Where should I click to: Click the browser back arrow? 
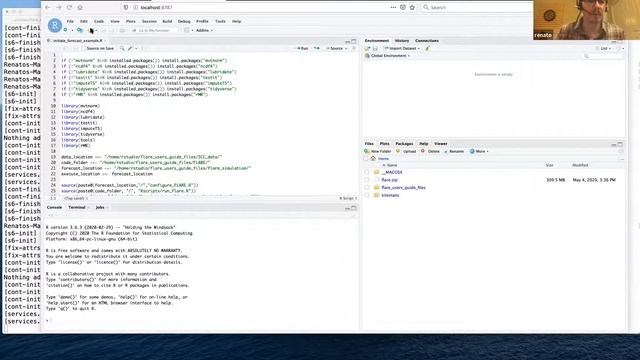pos(48,7)
